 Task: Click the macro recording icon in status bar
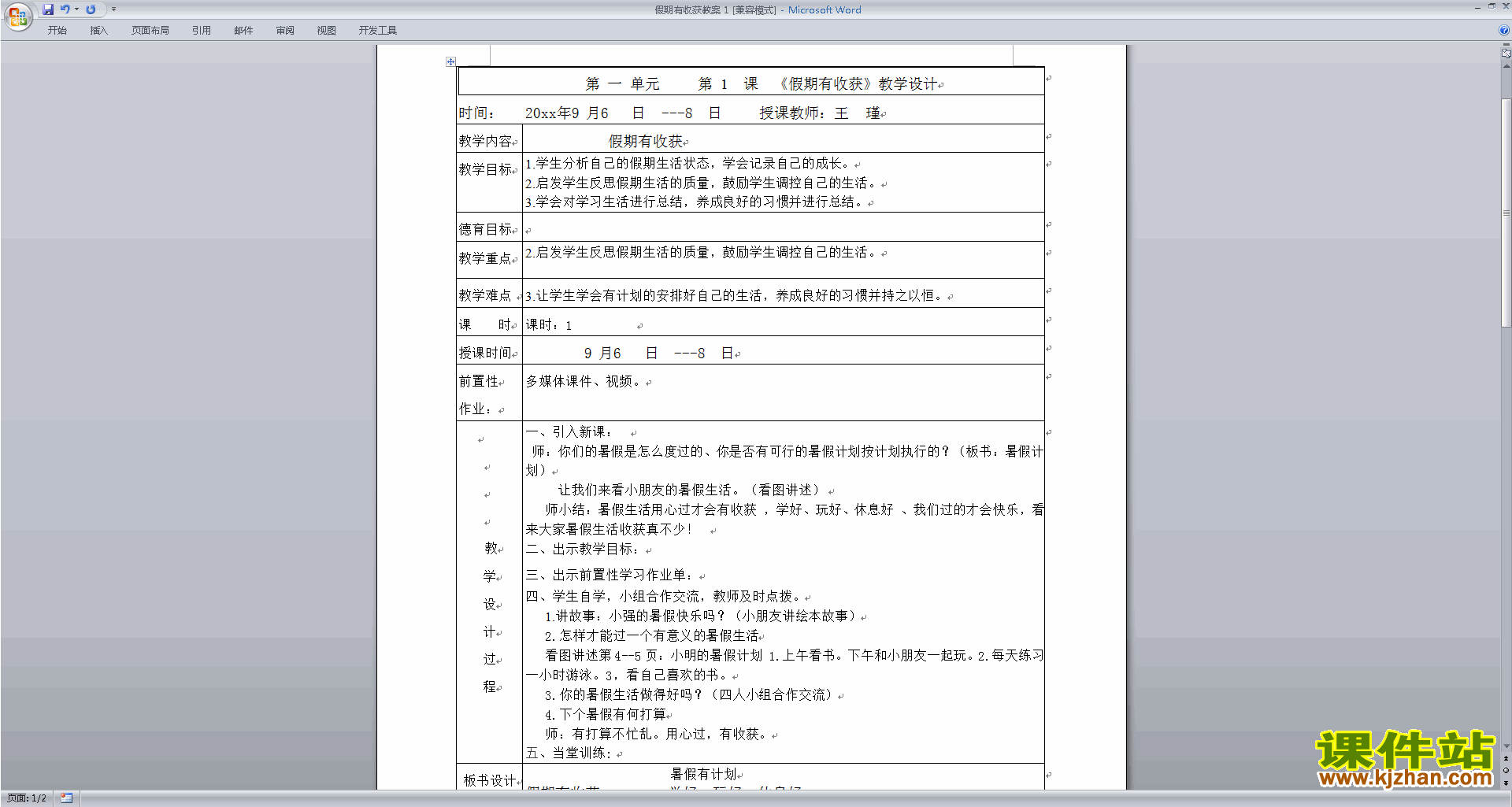tap(66, 798)
